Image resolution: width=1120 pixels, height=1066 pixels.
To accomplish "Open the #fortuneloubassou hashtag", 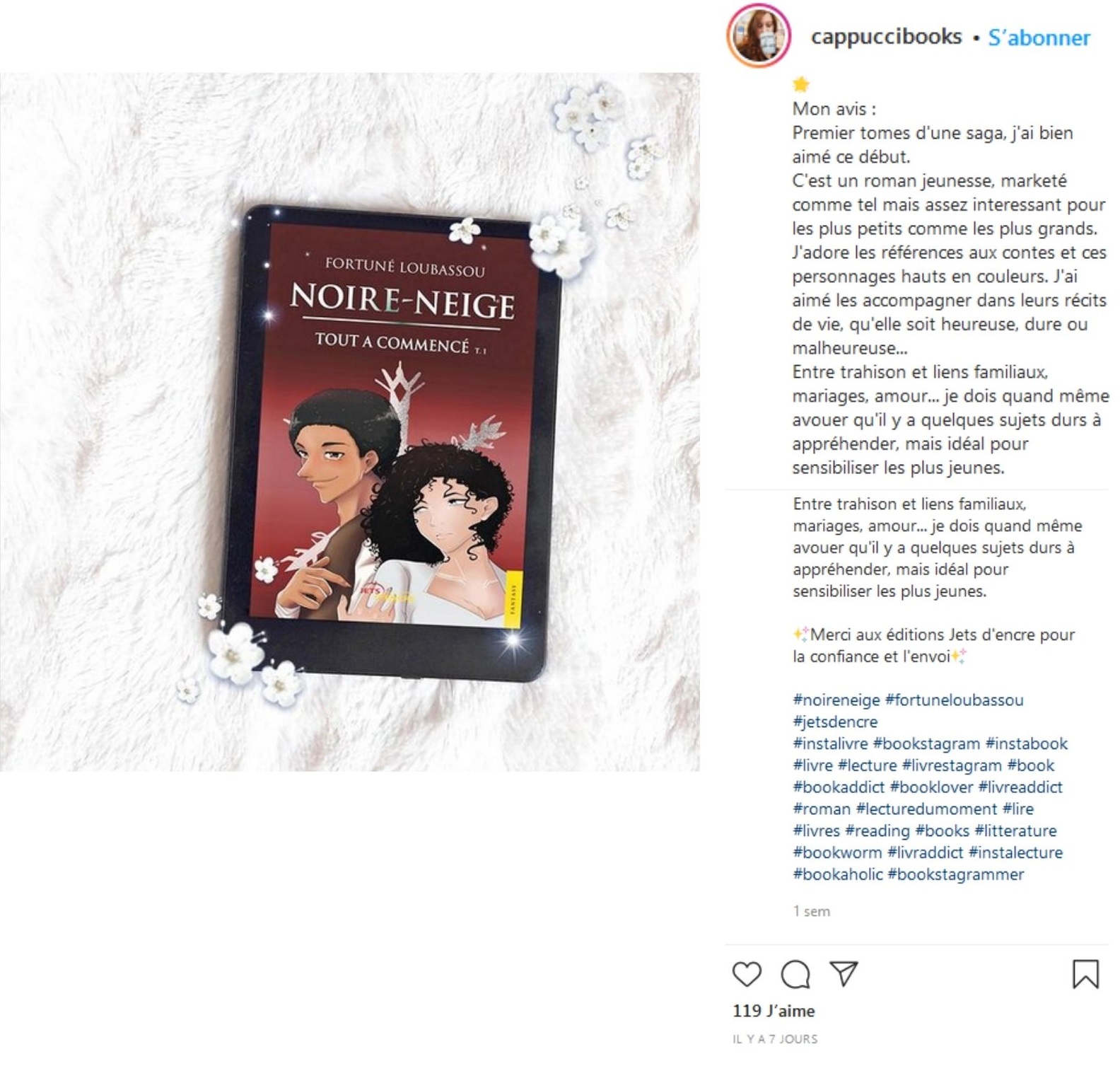I will (x=954, y=700).
